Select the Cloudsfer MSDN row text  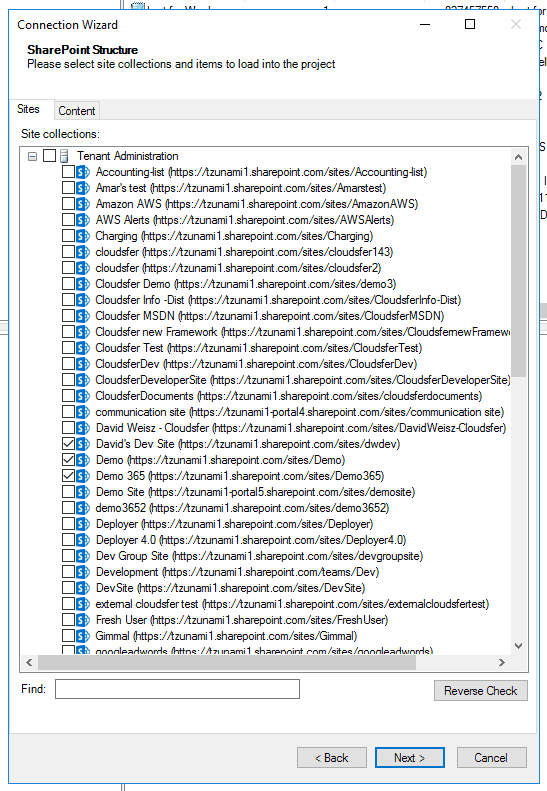270,316
